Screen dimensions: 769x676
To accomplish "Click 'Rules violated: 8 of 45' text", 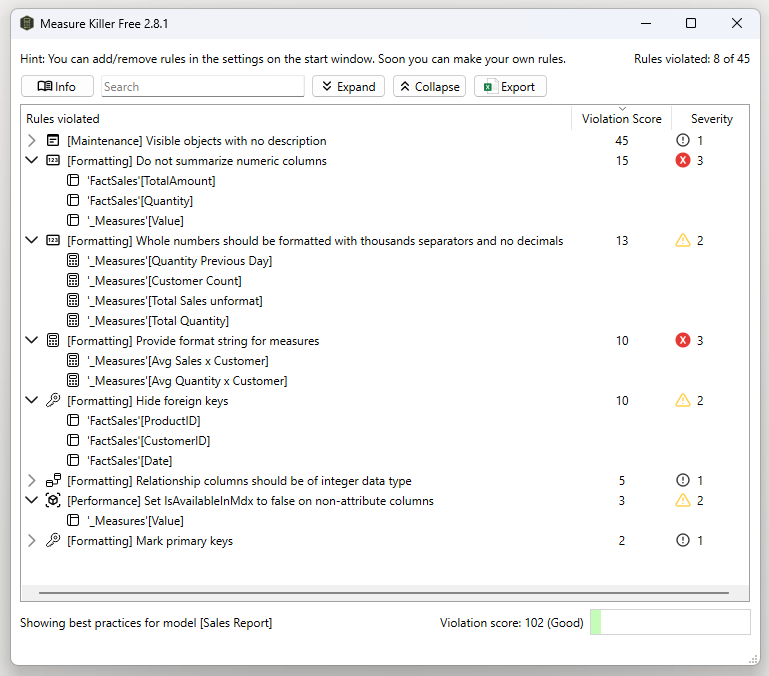I will click(x=692, y=59).
